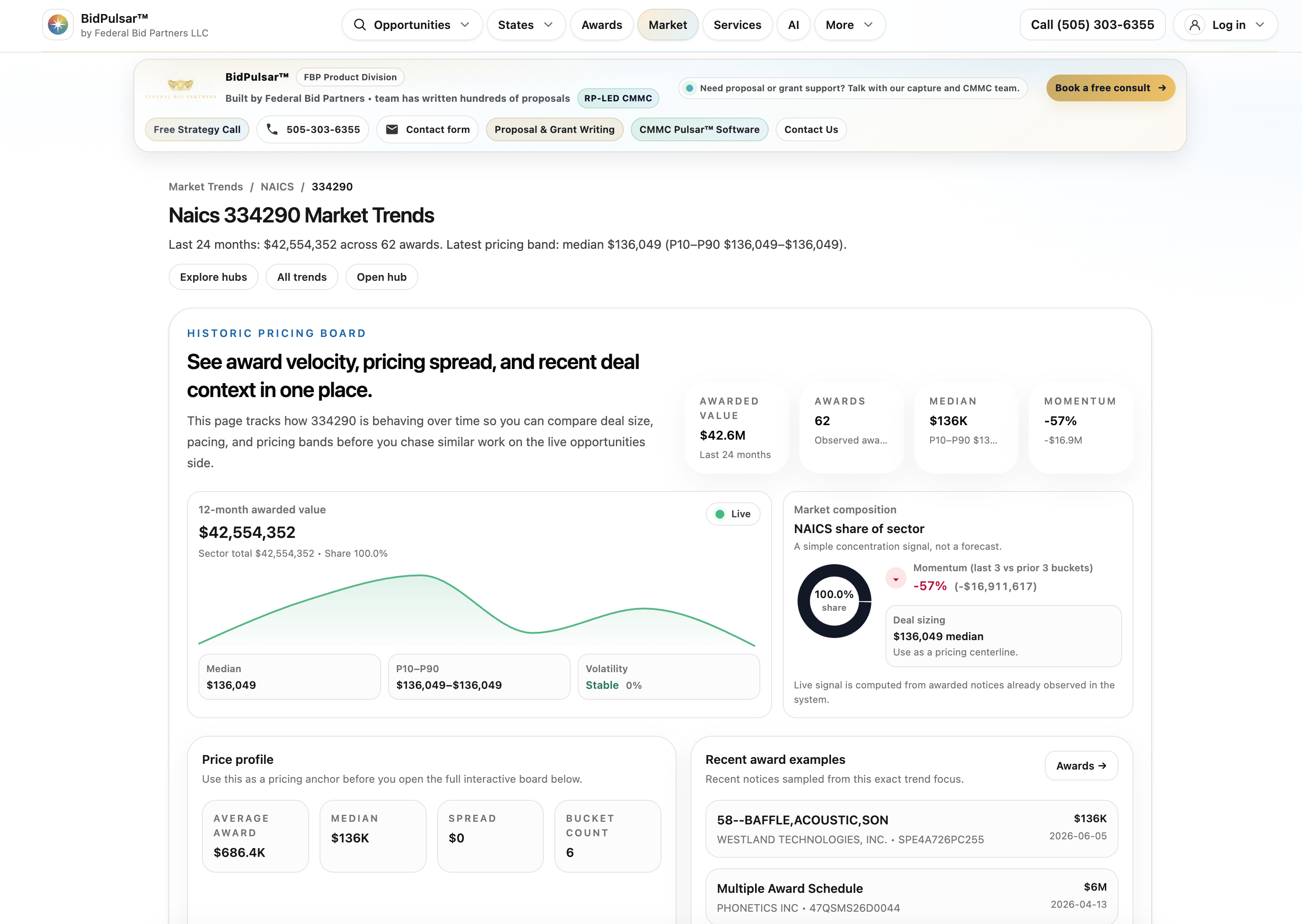This screenshot has height=924, width=1302.
Task: Call (505) 303-6355 header button
Action: (x=1093, y=25)
